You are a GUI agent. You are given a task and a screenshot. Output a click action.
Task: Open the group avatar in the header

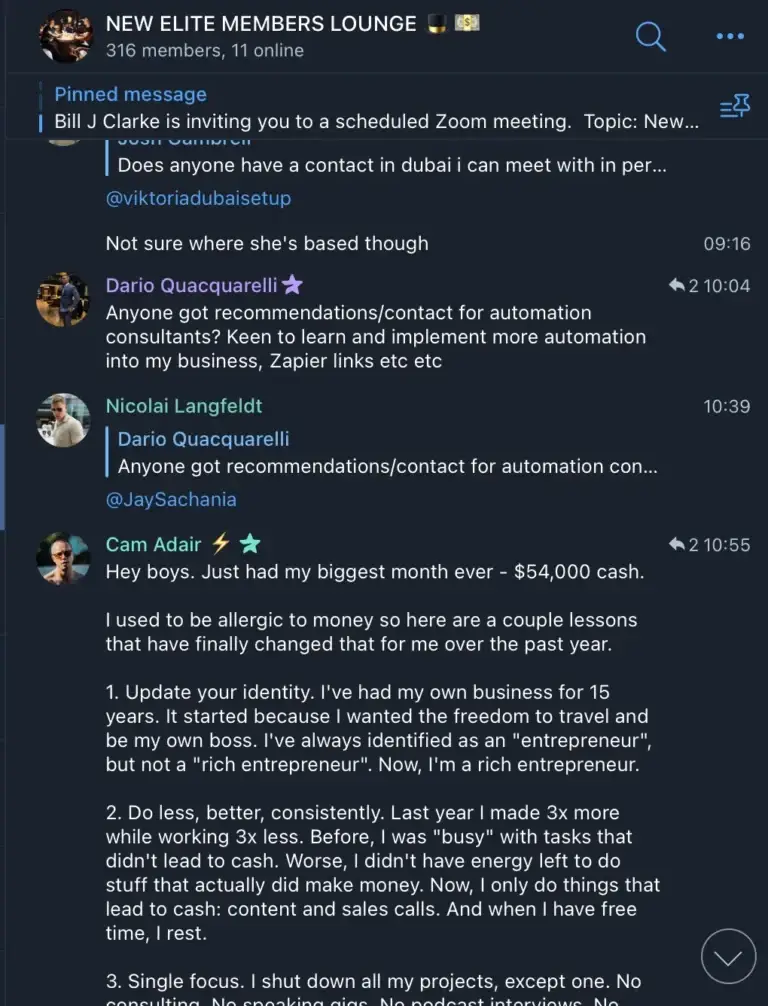click(65, 36)
